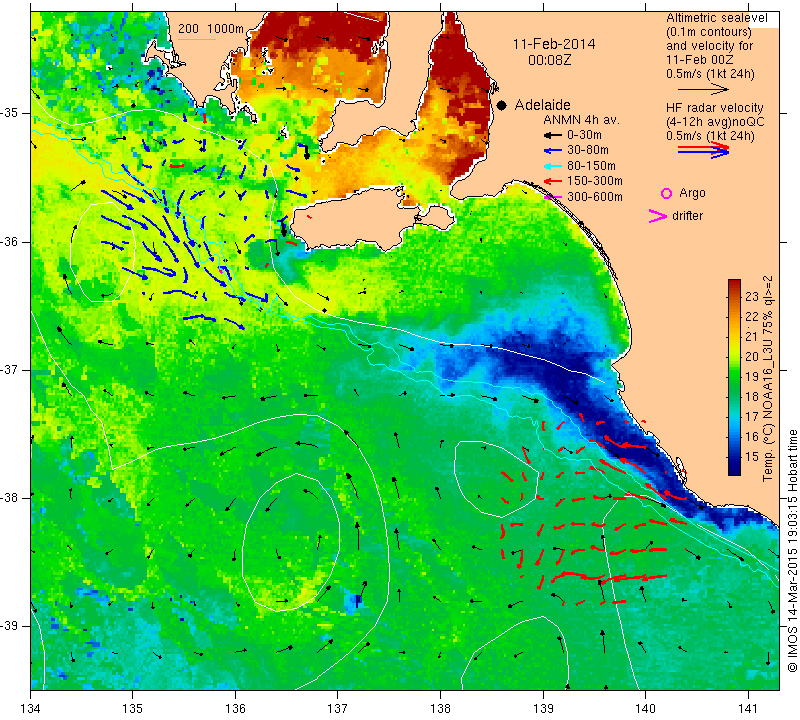Click the colorbar value 15
The image size is (800, 720).
coord(752,457)
